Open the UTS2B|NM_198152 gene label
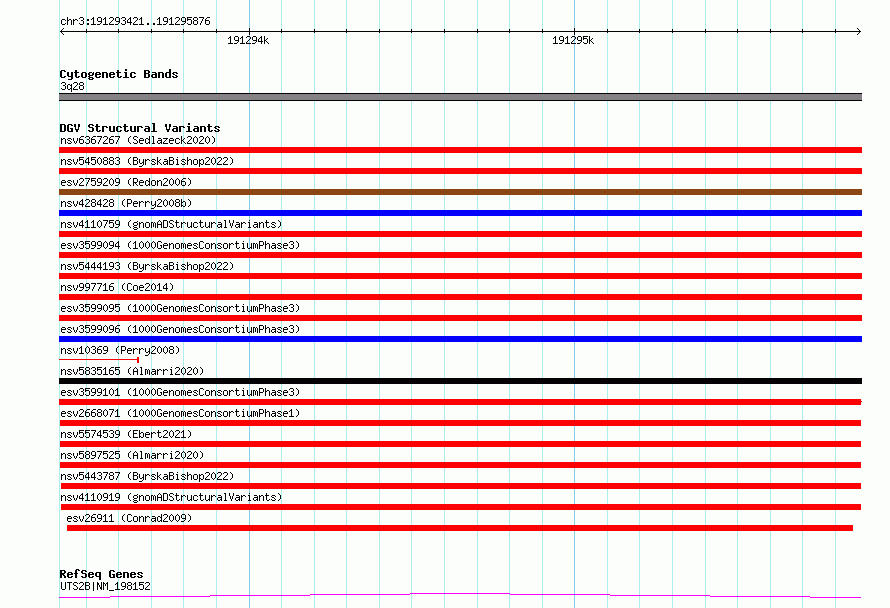 coord(105,586)
